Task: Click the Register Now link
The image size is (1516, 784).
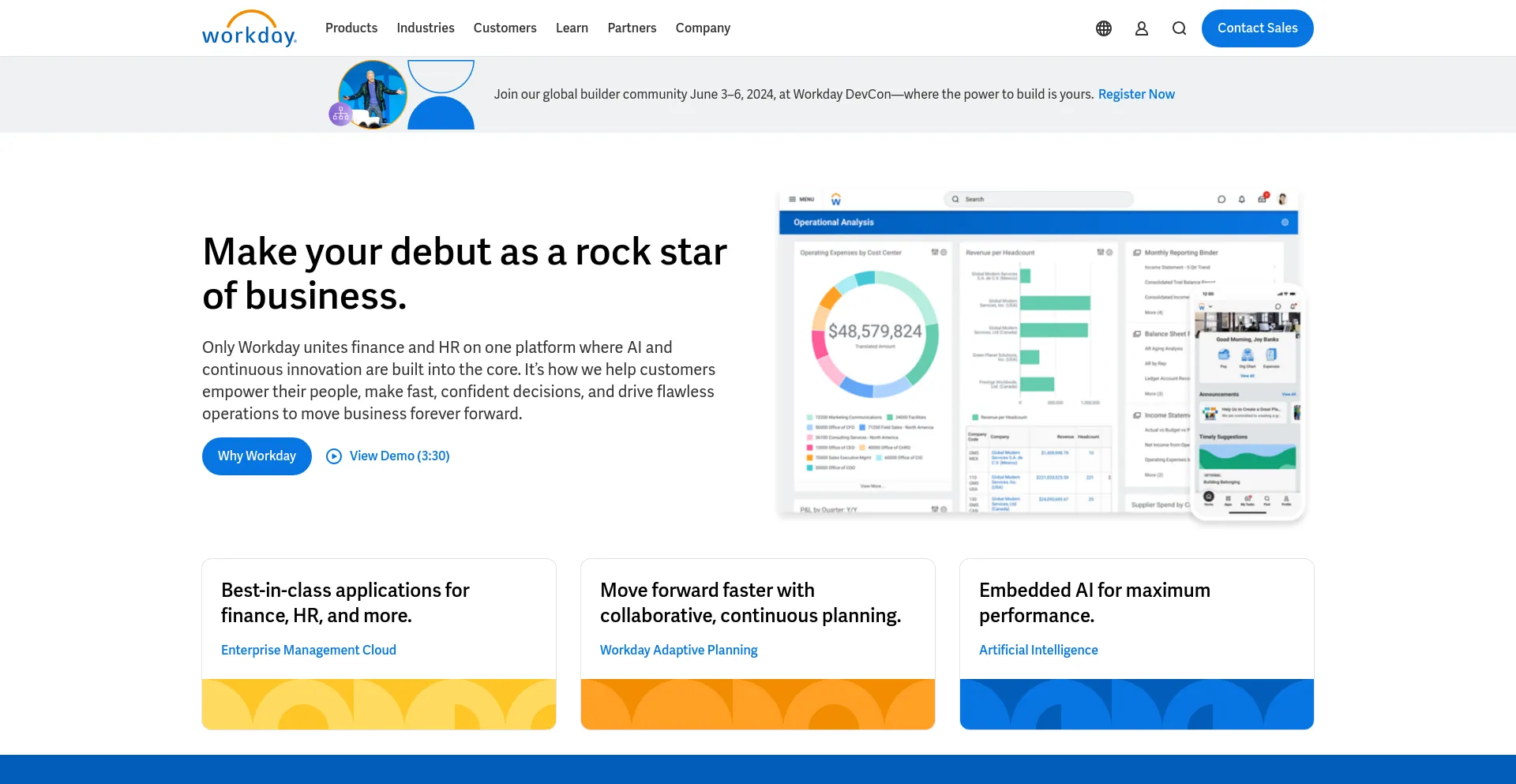Action: [x=1136, y=94]
